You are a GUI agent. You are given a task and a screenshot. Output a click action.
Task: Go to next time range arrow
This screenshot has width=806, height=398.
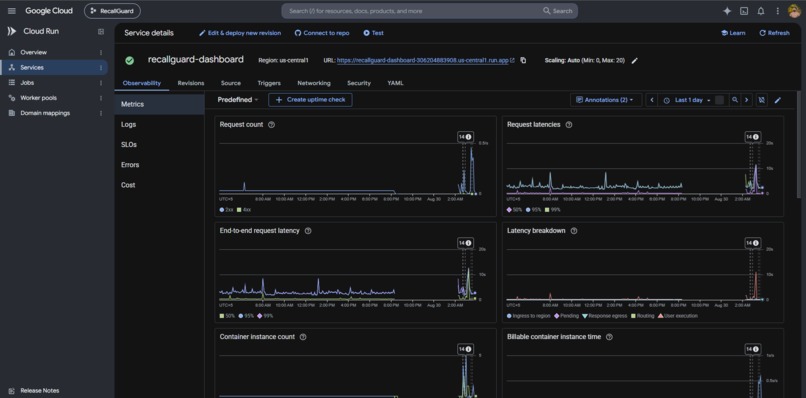[x=746, y=100]
